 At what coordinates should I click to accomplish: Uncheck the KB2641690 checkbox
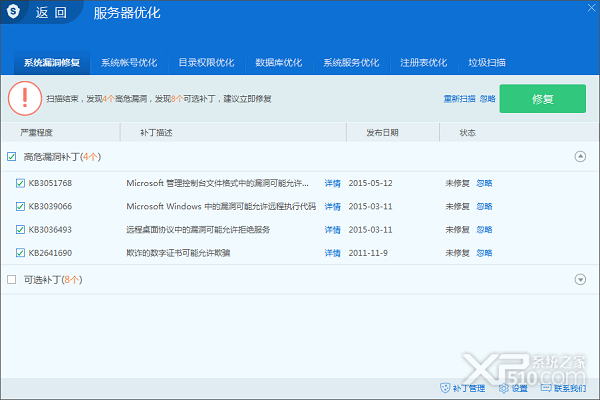coord(20,253)
